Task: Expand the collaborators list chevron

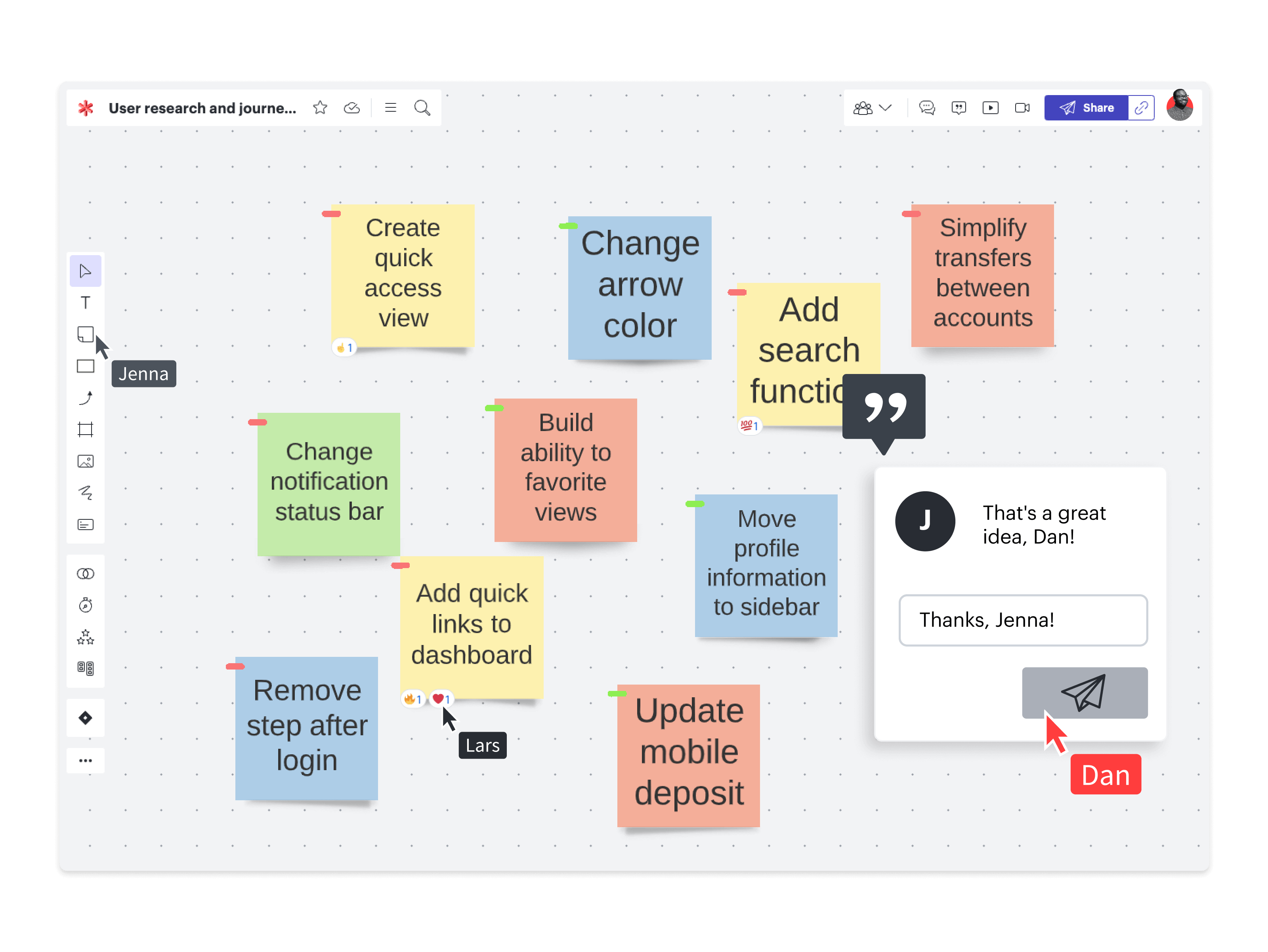Action: [886, 107]
